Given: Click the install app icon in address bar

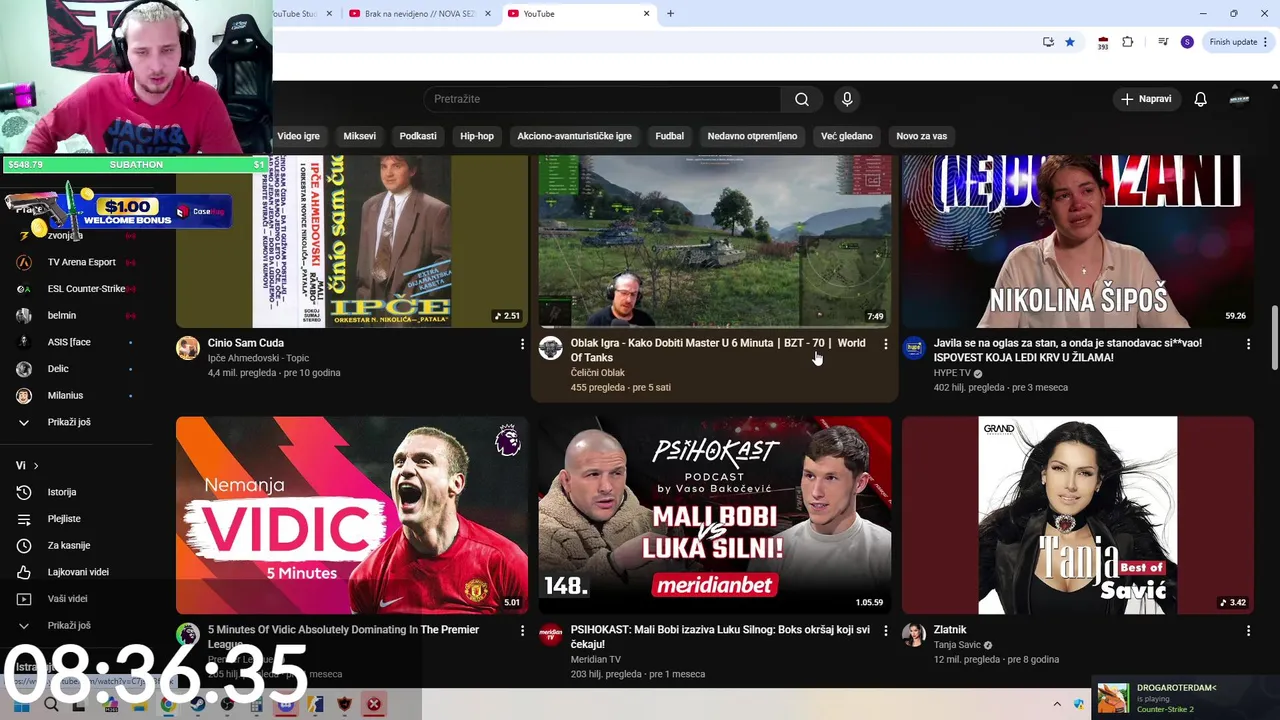Looking at the screenshot, I should 1048,42.
